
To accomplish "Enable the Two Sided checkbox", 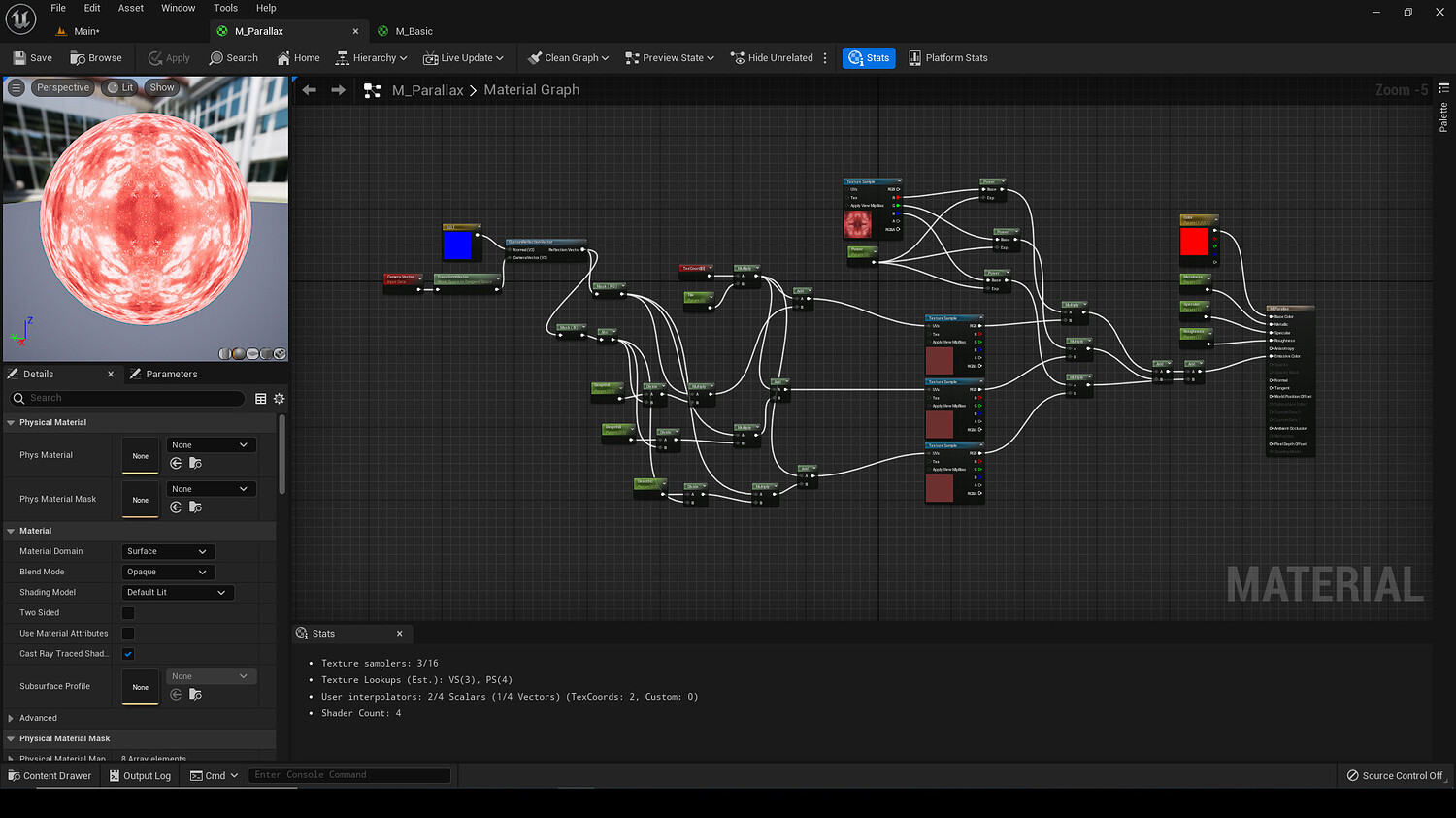I will (x=128, y=613).
